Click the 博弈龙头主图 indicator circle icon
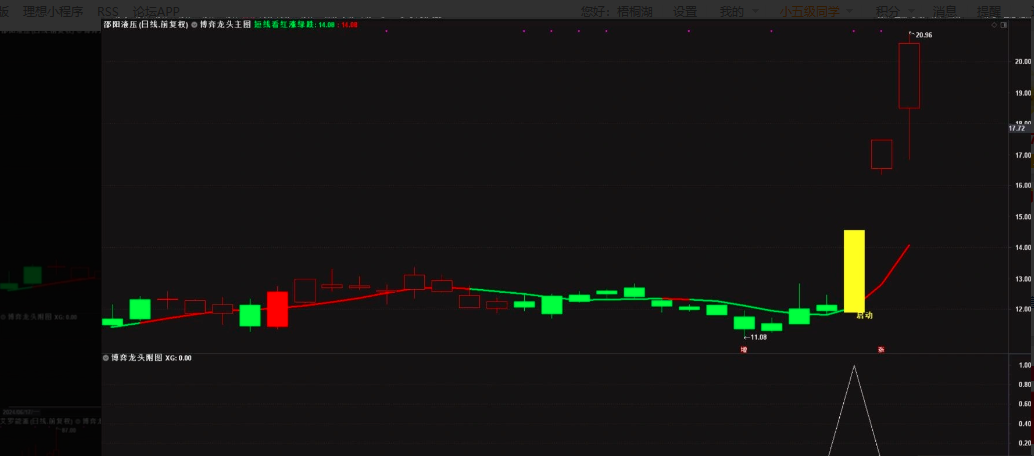Screen dimensions: 1034x456 coord(194,24)
